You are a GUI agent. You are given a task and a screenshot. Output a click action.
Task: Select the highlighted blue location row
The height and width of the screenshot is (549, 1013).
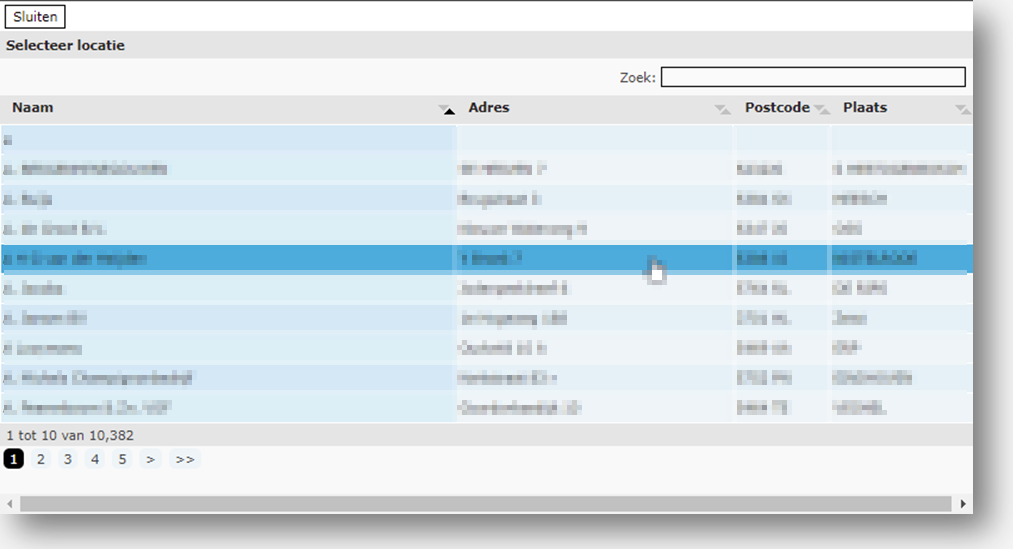point(300,260)
